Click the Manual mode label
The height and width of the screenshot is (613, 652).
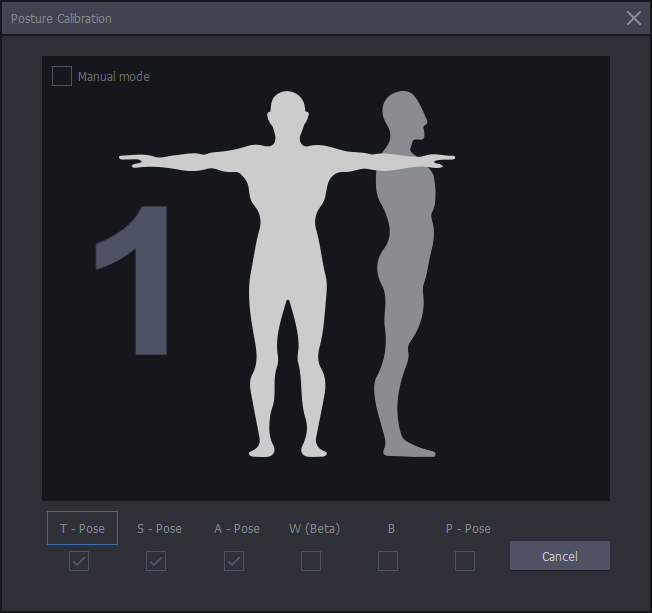114,77
